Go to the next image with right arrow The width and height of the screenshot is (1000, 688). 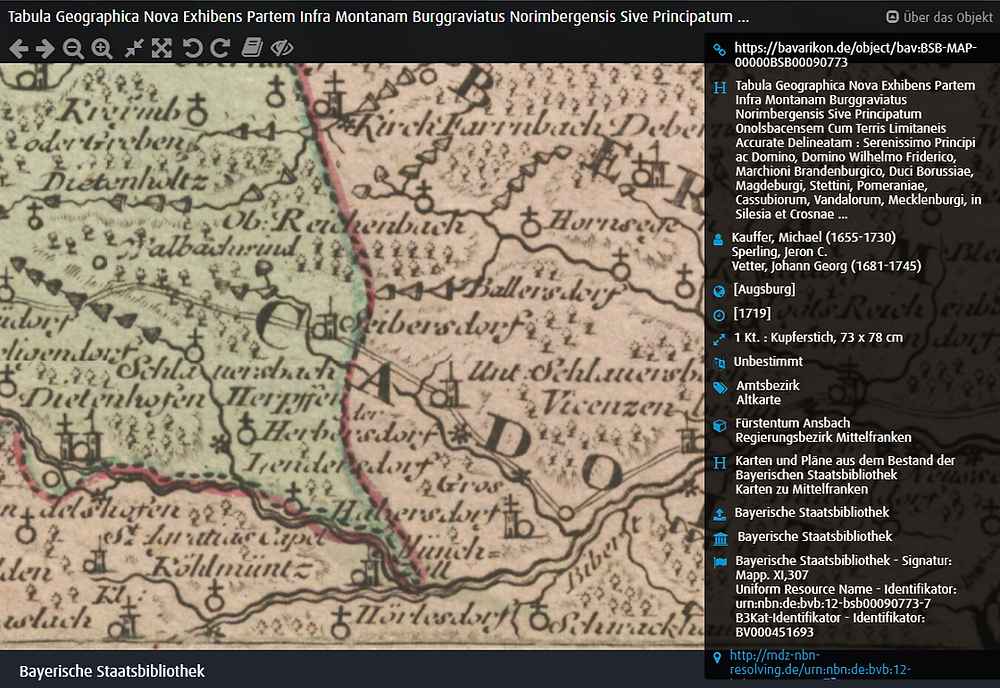click(45, 48)
